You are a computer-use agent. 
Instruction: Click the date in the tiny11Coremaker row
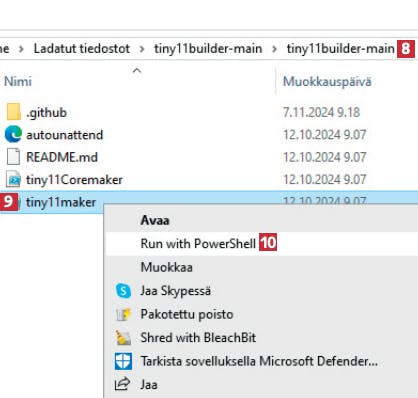(x=325, y=180)
